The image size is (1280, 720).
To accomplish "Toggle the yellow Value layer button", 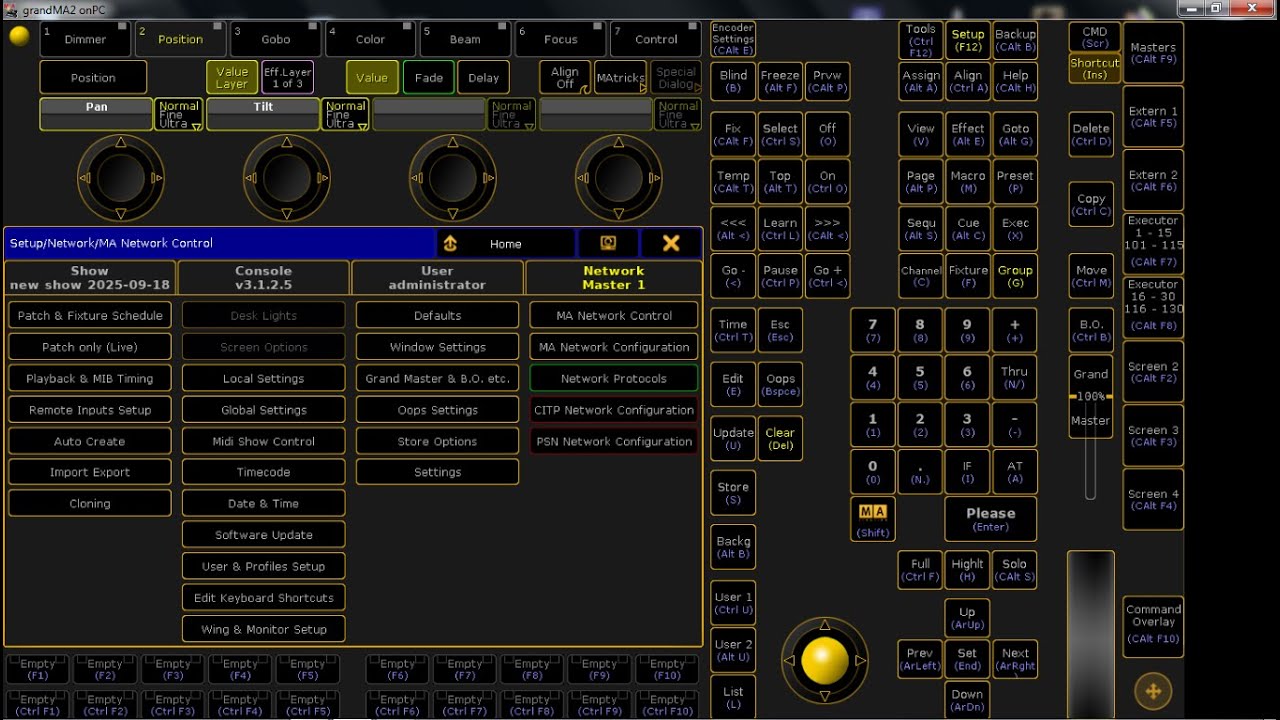I will (x=372, y=78).
